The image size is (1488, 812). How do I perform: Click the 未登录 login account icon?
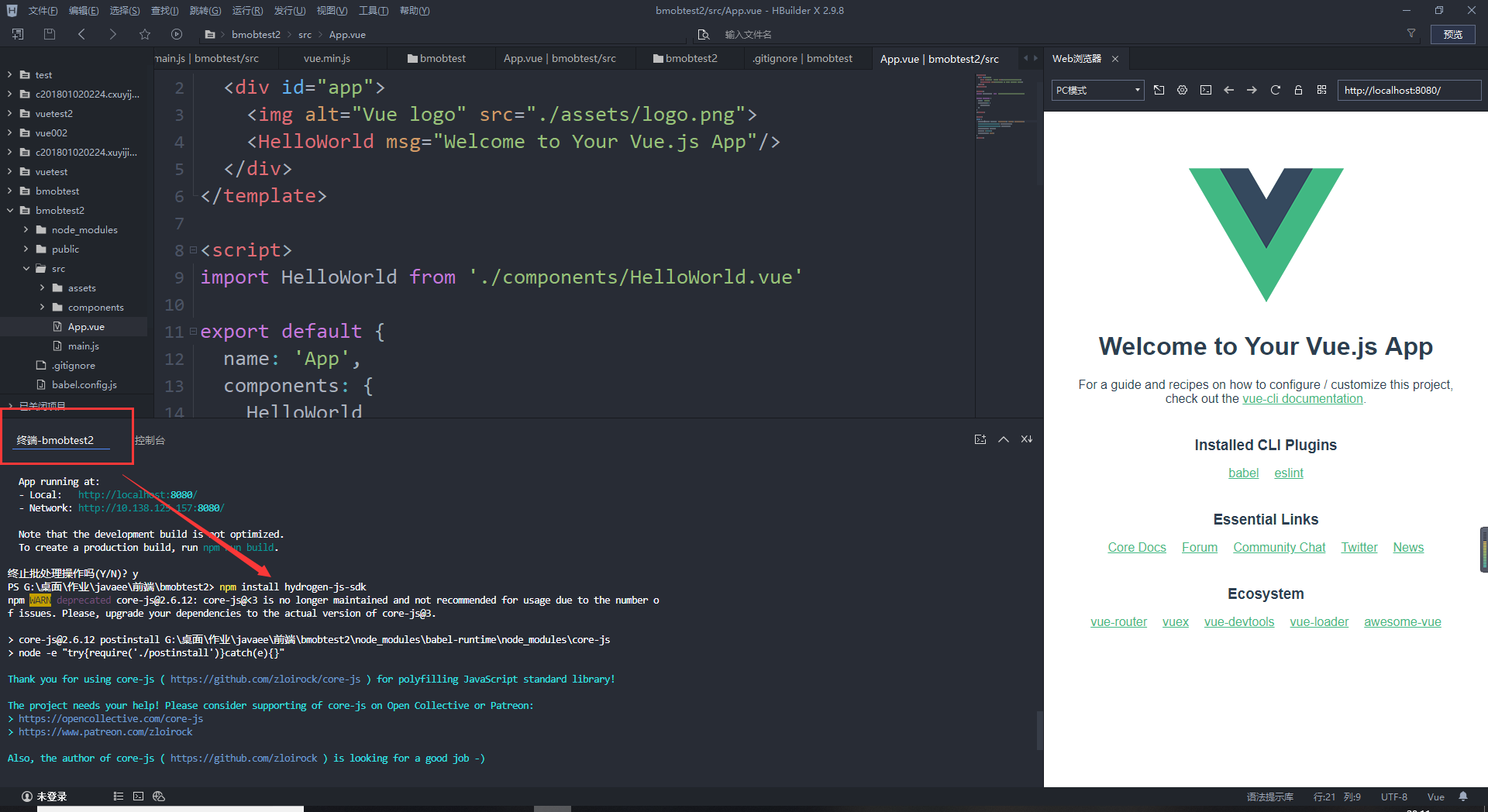pyautogui.click(x=27, y=797)
